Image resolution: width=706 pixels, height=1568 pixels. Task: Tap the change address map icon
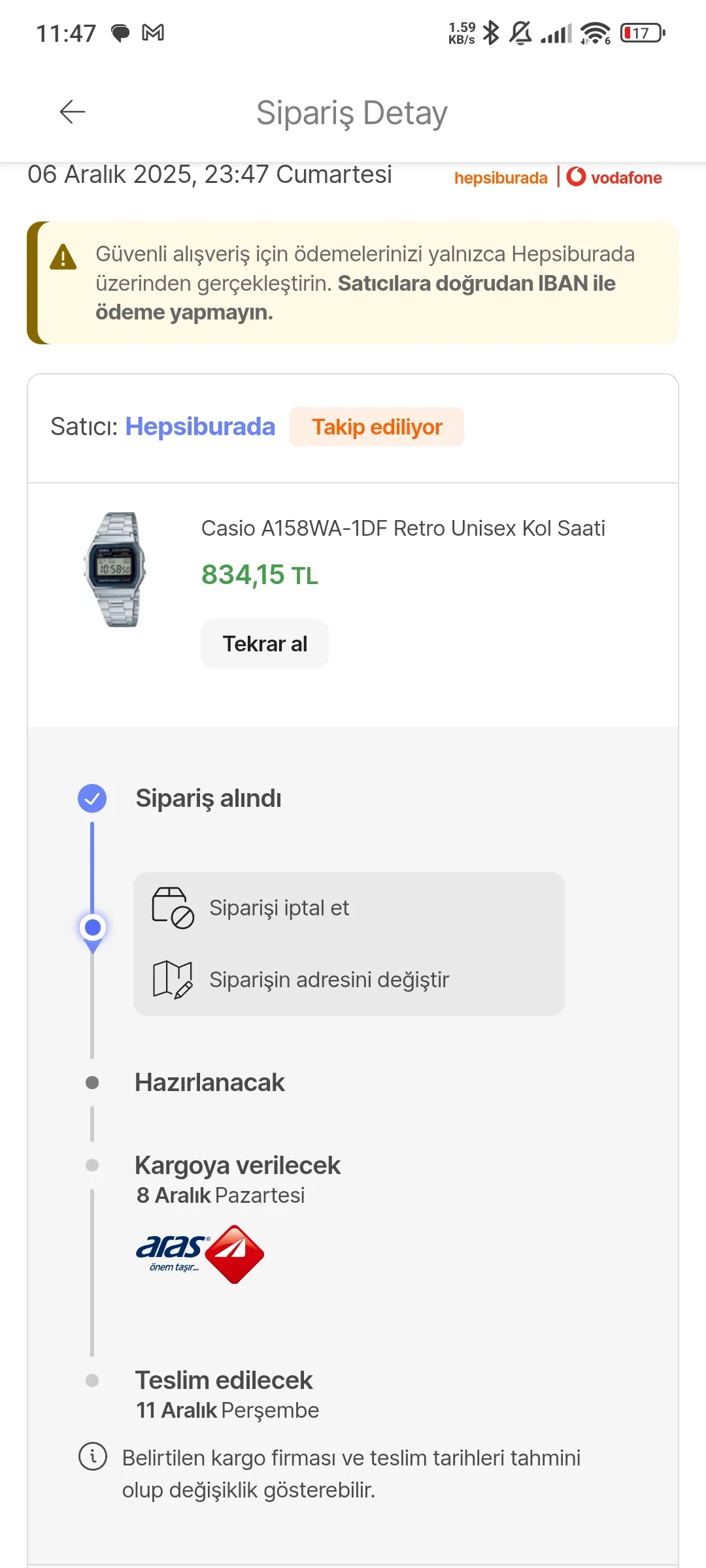tap(173, 979)
